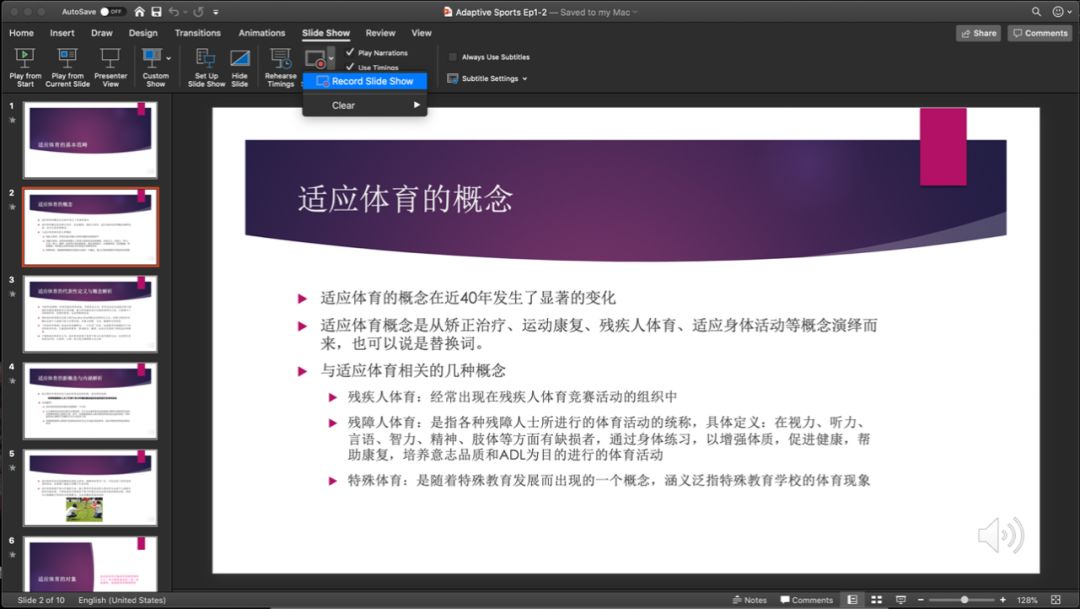Uncheck Play Narrations

click(x=350, y=52)
